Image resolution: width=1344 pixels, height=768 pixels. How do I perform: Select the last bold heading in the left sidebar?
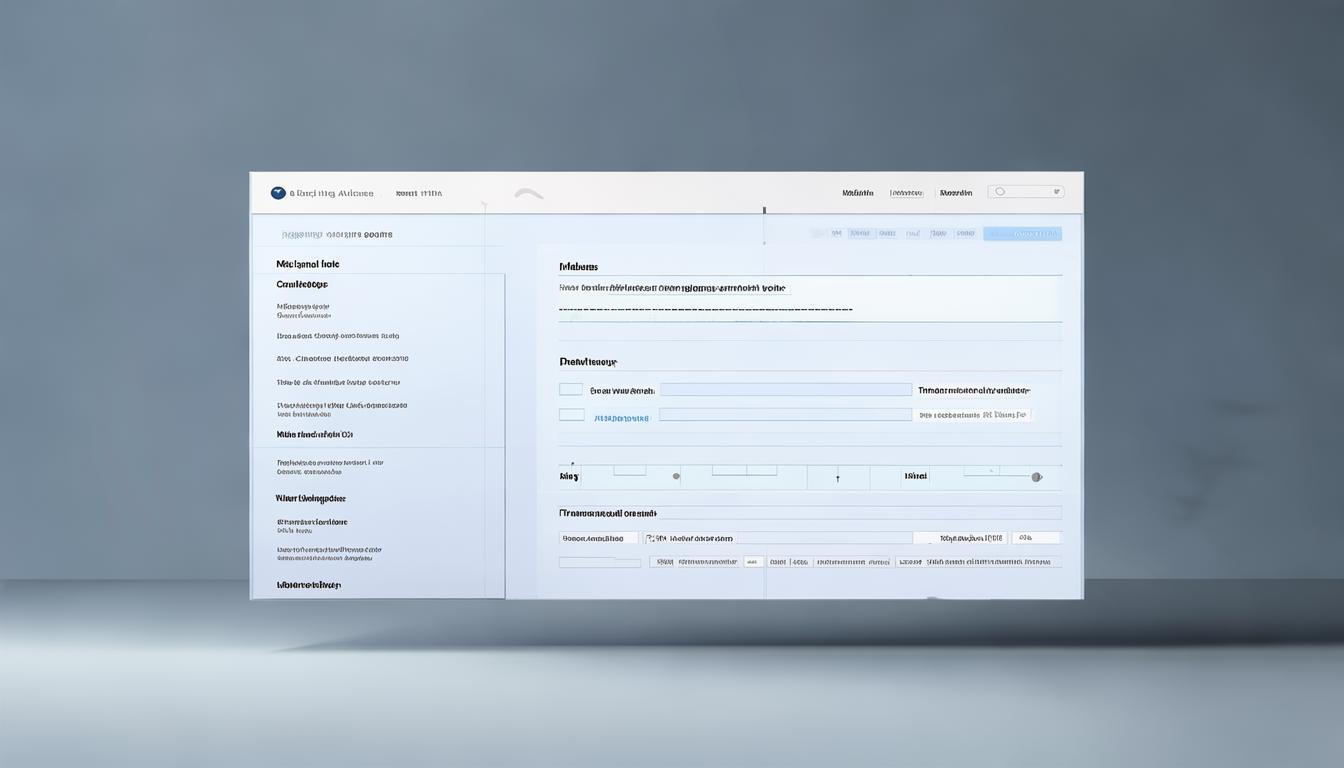click(x=308, y=585)
